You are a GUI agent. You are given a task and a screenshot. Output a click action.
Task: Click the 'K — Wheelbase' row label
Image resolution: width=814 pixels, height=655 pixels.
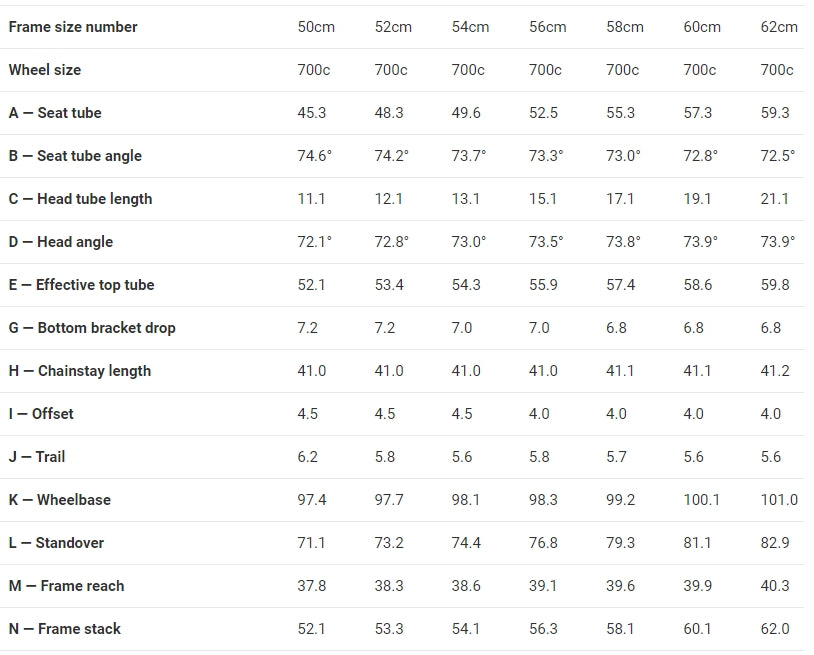coord(60,500)
